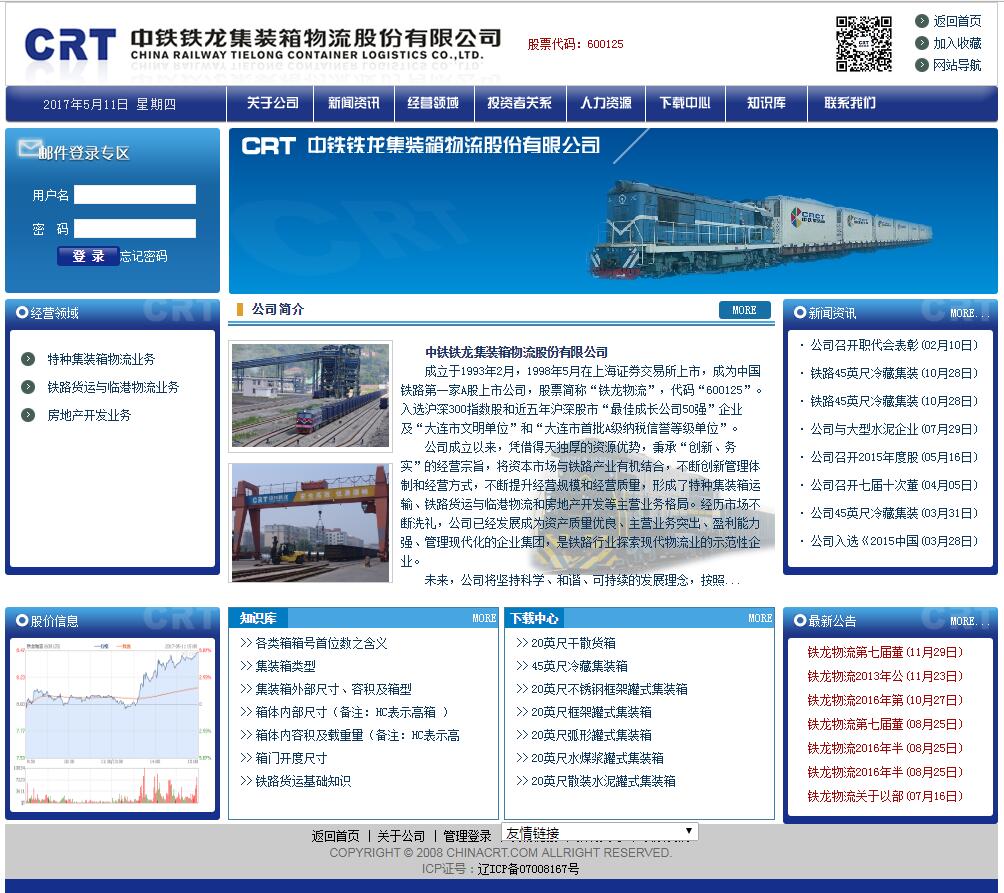Open 返回首页 link at top right
This screenshot has height=893, width=1004.
(x=957, y=21)
